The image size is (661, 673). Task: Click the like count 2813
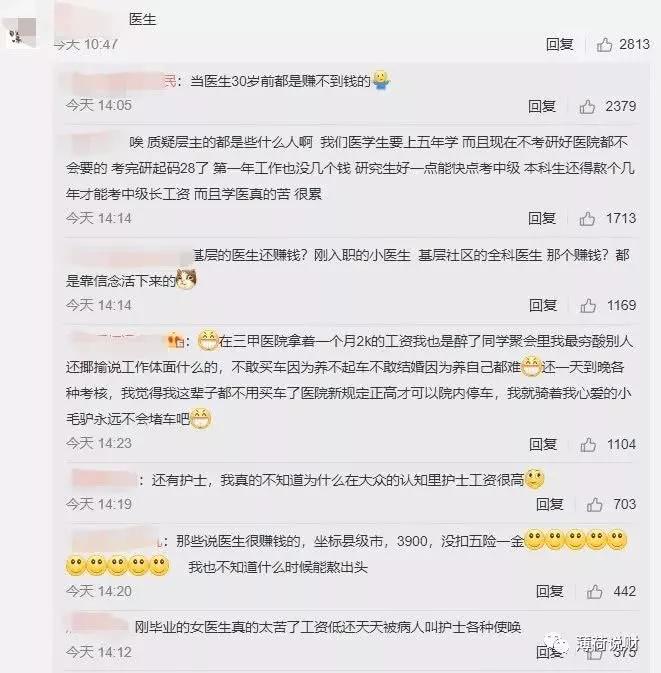coord(634,44)
